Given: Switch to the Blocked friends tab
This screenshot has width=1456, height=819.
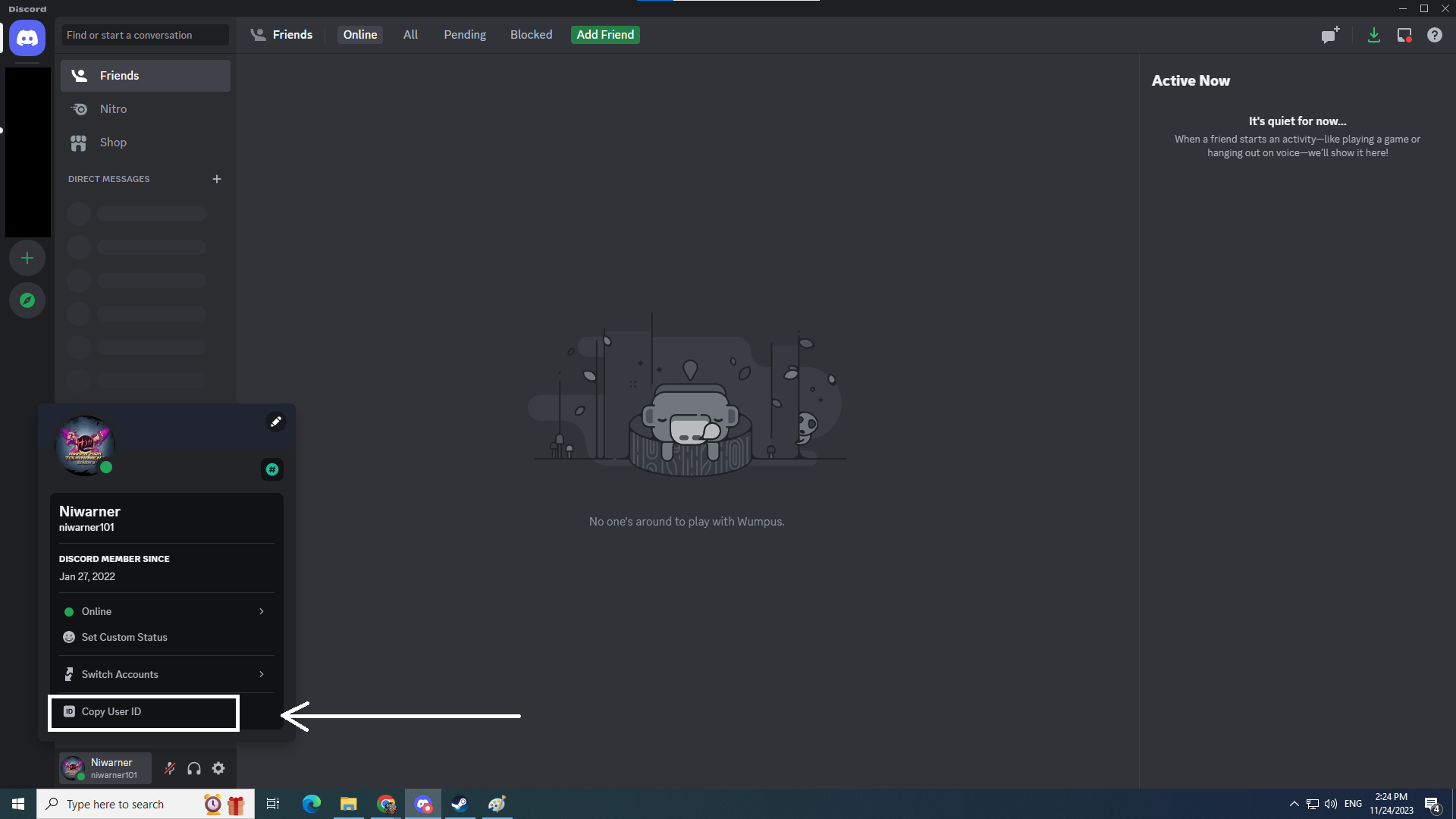Looking at the screenshot, I should pos(531,35).
